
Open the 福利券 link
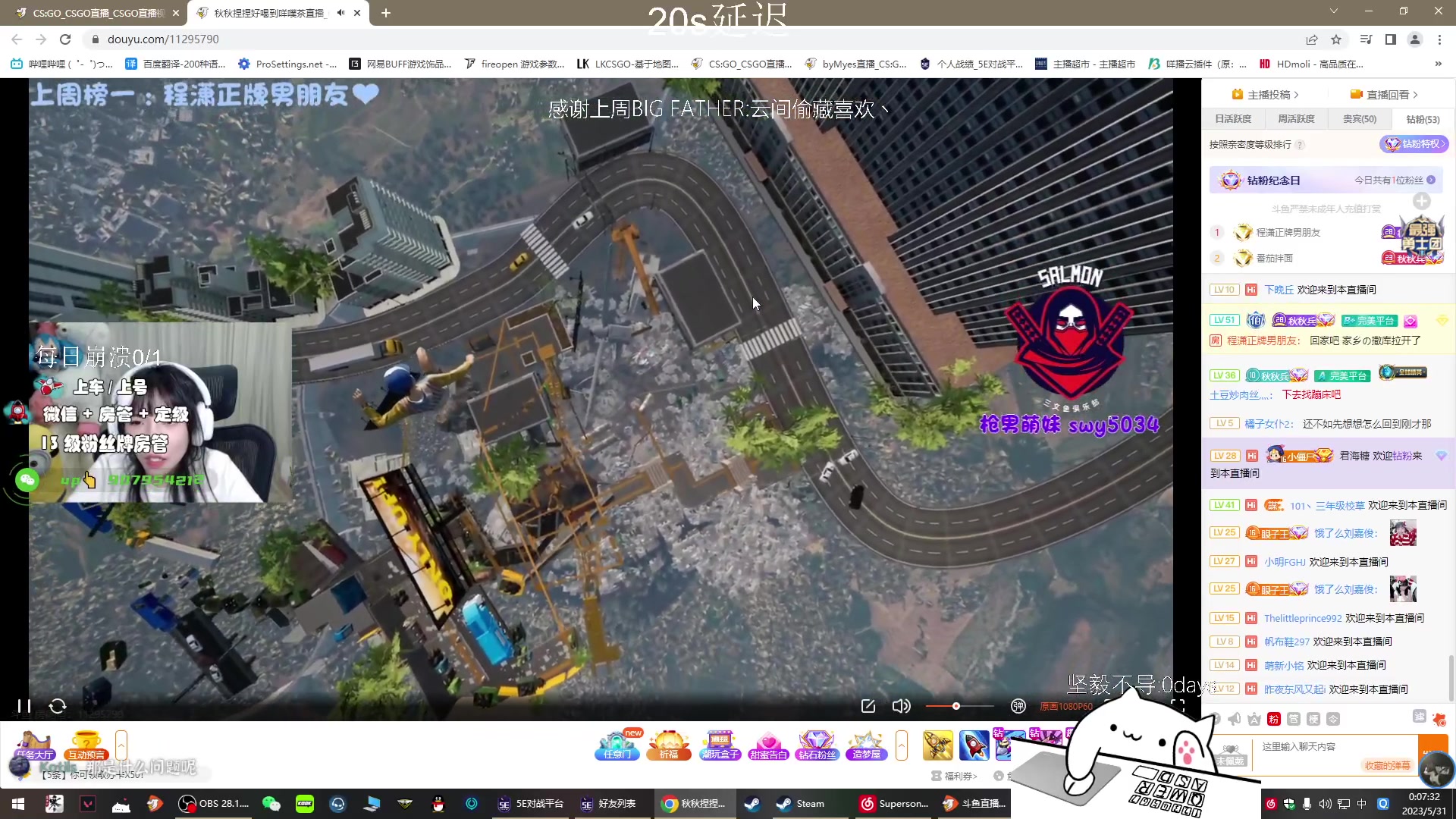955,776
